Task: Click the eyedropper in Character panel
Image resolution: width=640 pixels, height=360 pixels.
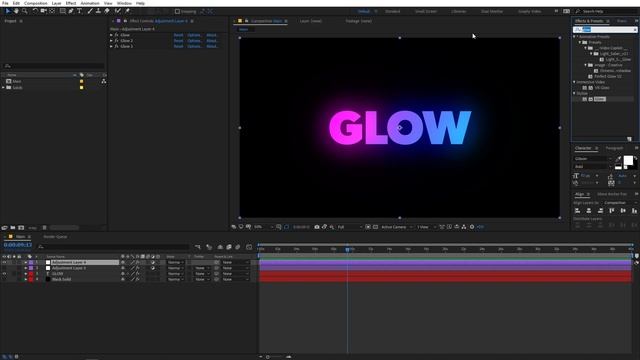Action: [x=618, y=158]
